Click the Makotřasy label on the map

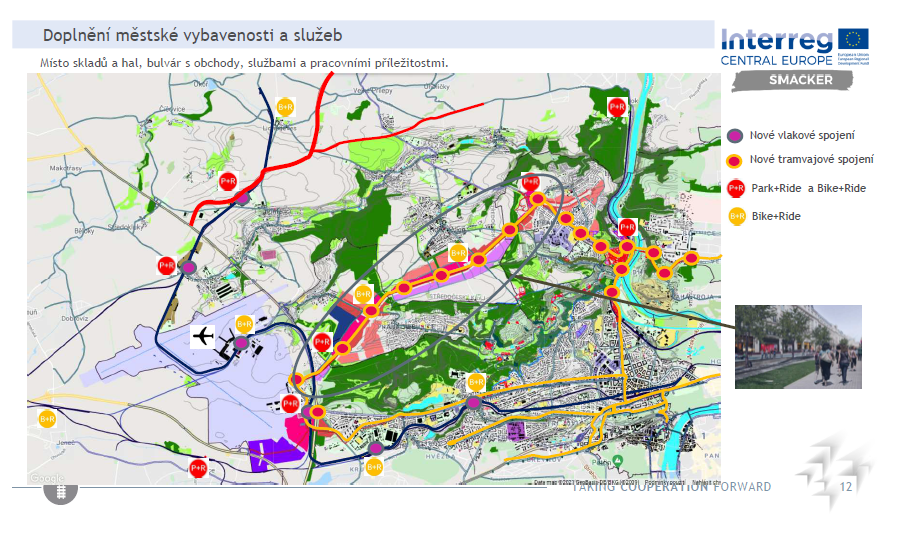coord(66,168)
